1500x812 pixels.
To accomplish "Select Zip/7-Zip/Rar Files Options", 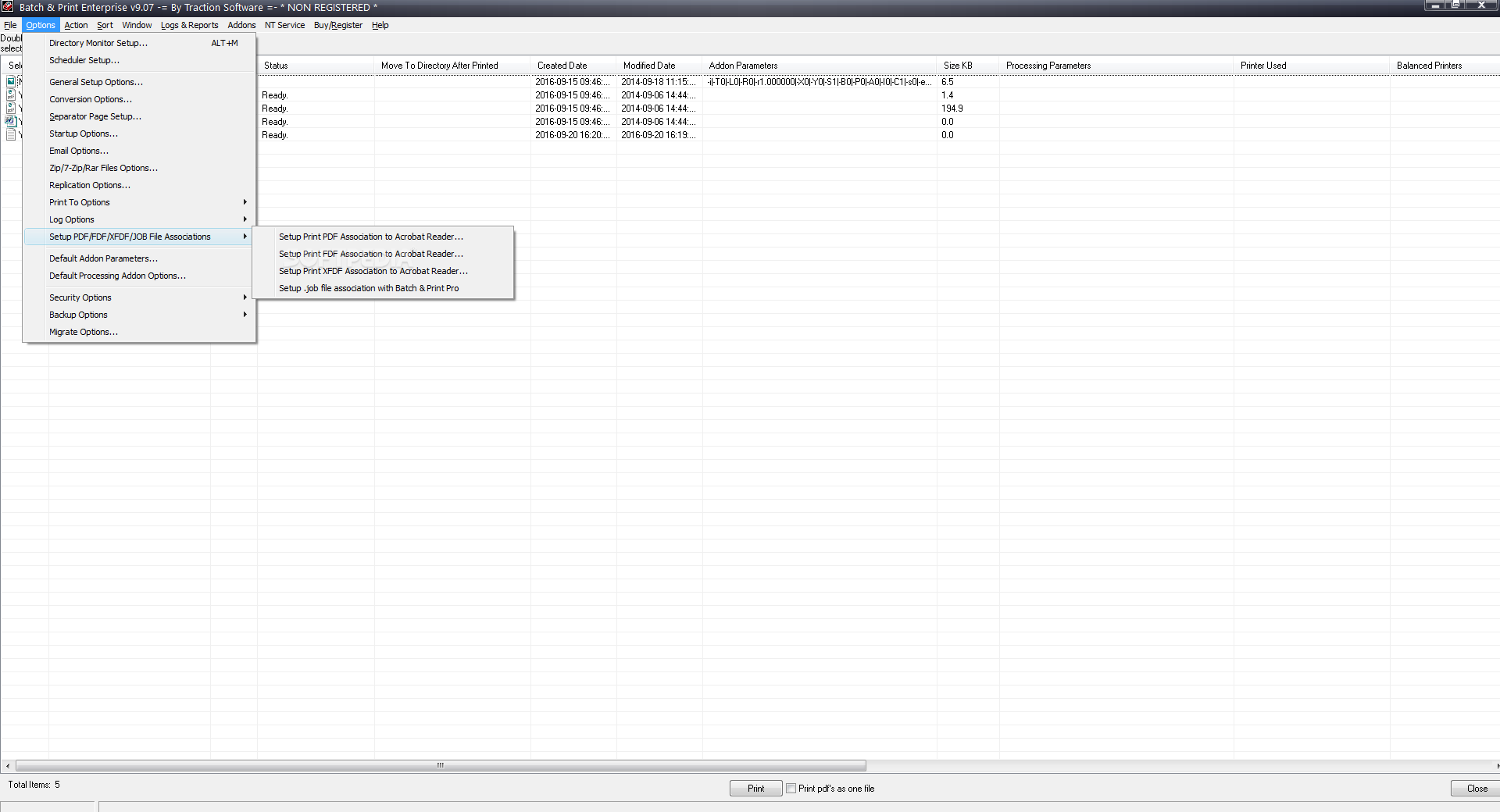I will [139, 168].
